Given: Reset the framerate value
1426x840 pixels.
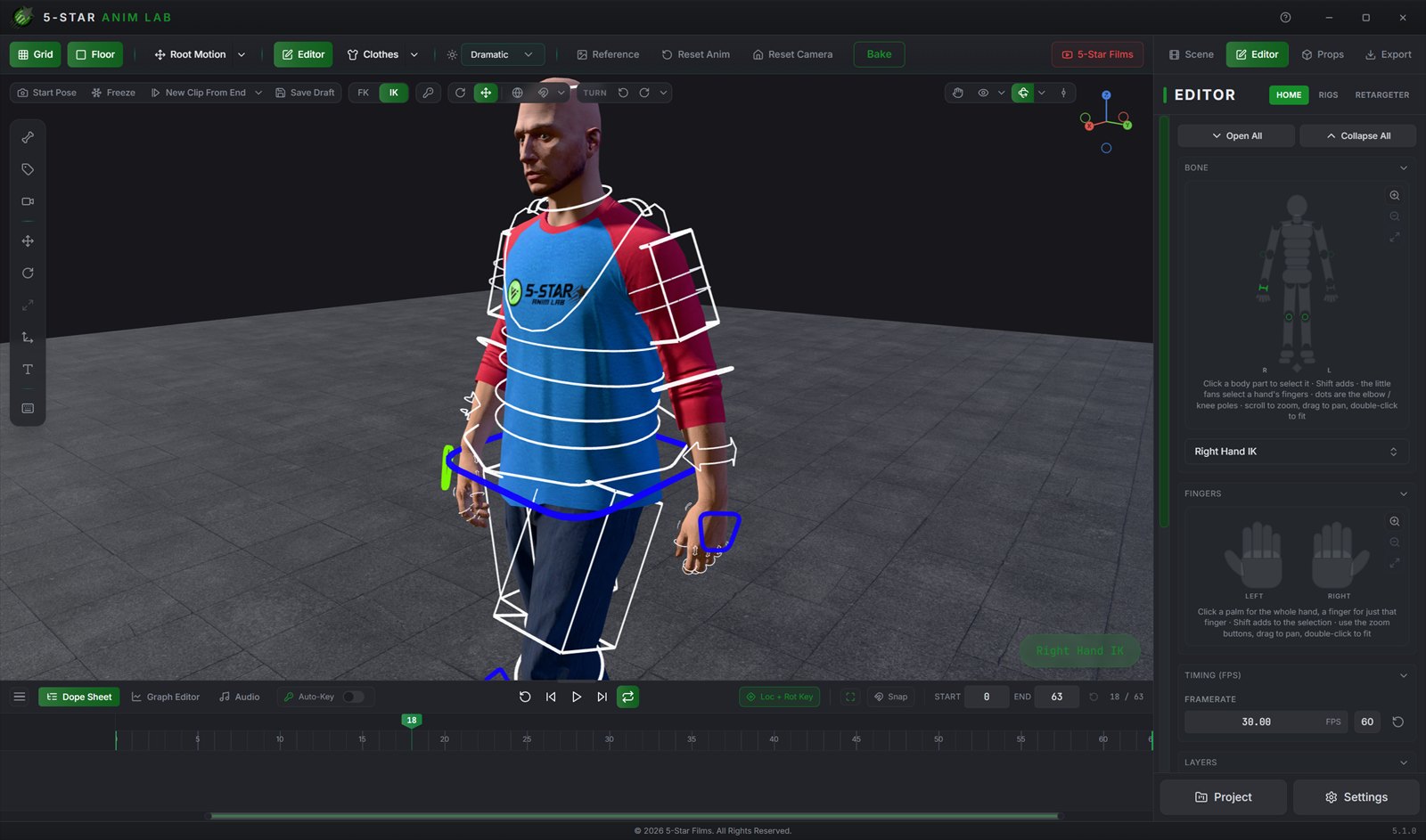Looking at the screenshot, I should 1397,722.
